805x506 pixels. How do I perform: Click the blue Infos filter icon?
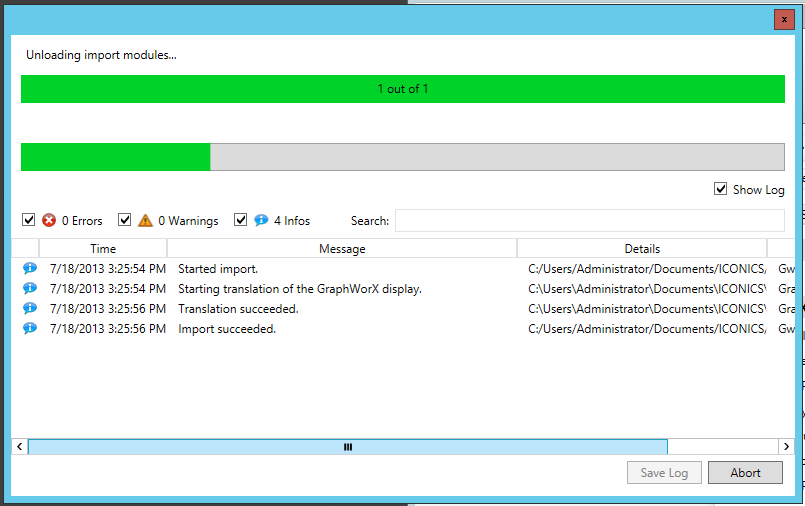[261, 220]
